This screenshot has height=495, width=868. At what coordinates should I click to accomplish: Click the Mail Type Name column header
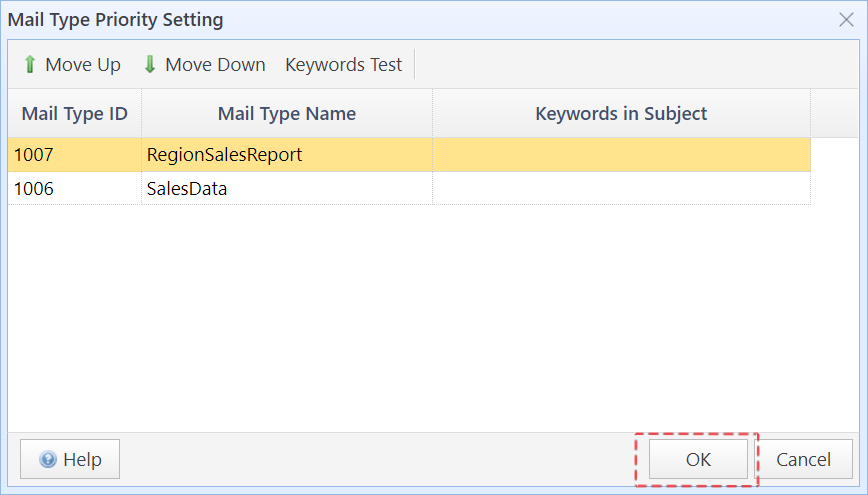[287, 114]
